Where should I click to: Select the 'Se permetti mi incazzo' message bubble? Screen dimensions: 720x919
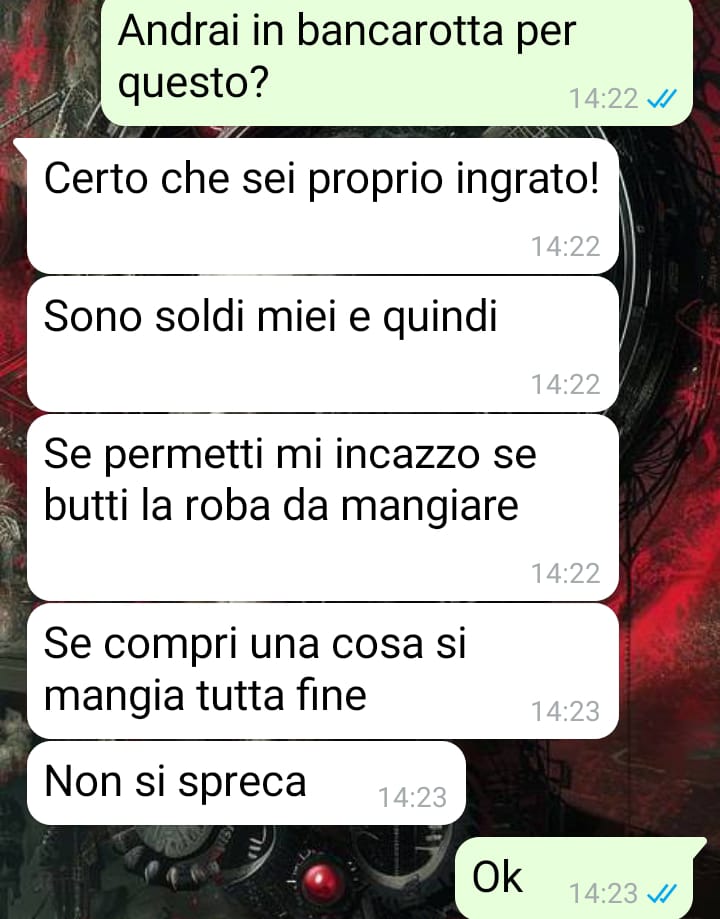click(322, 508)
